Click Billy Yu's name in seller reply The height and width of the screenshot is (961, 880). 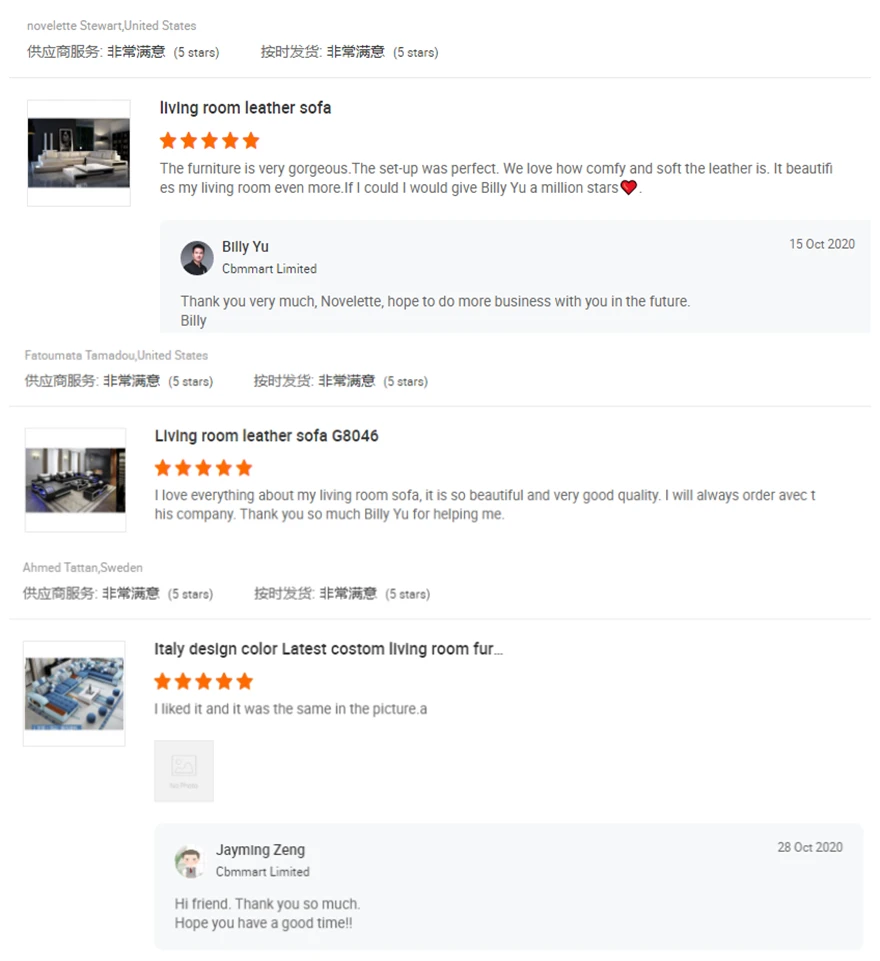245,246
